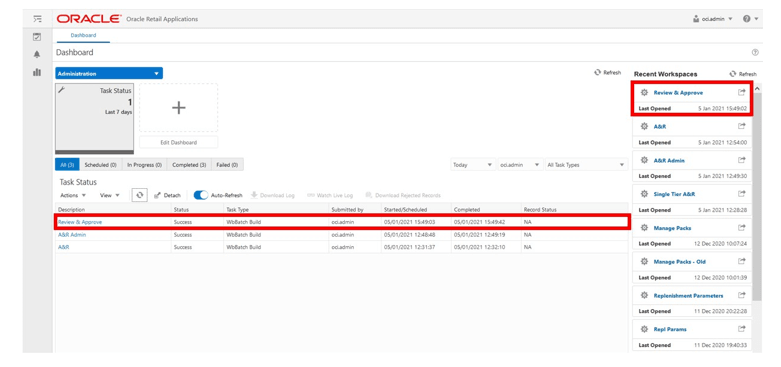
Task: Open Single Tier A&R workspace link
Action: (674, 194)
